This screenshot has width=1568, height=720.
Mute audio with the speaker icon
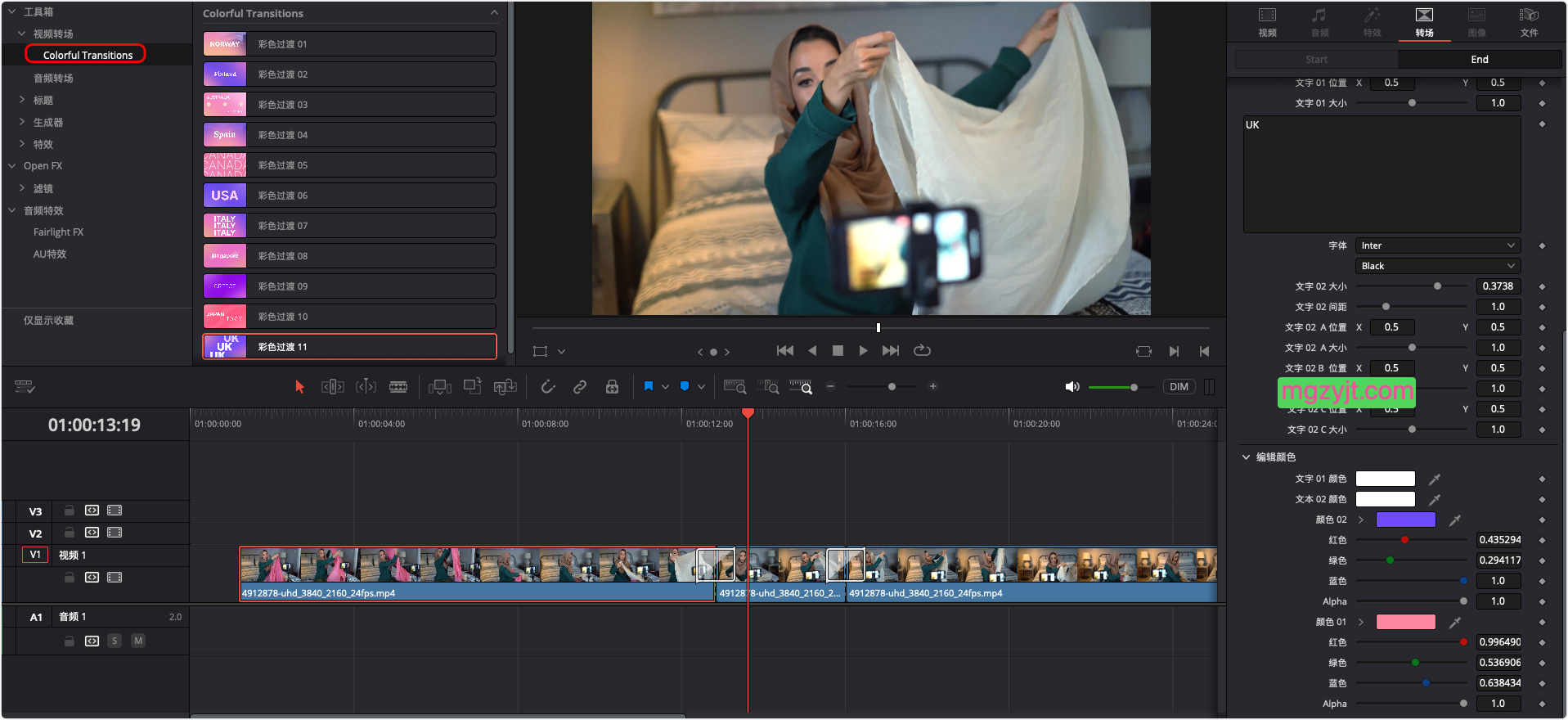(x=1072, y=387)
